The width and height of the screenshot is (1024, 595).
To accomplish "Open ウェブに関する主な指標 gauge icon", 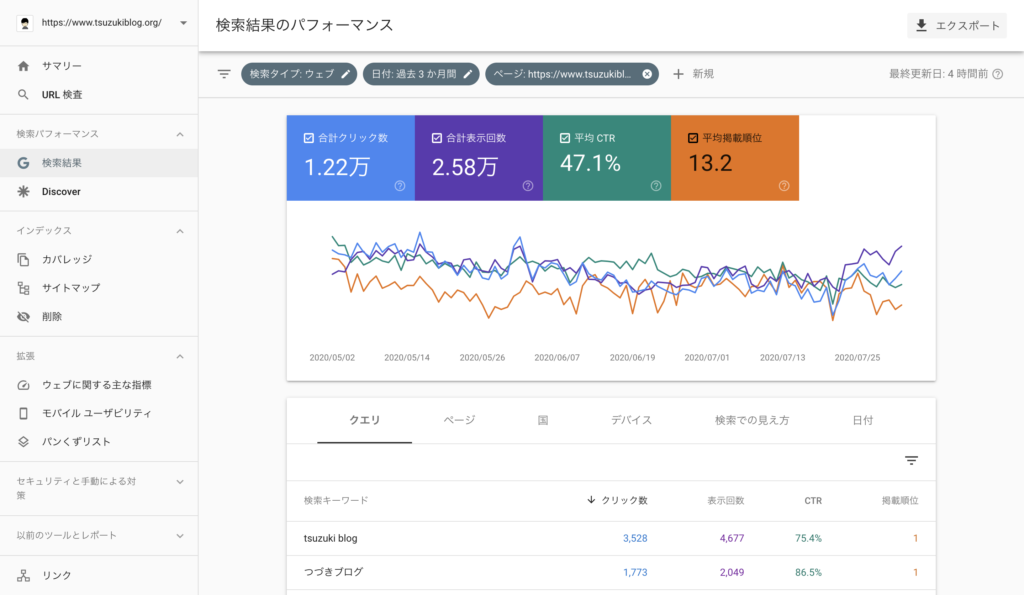I will click(24, 385).
